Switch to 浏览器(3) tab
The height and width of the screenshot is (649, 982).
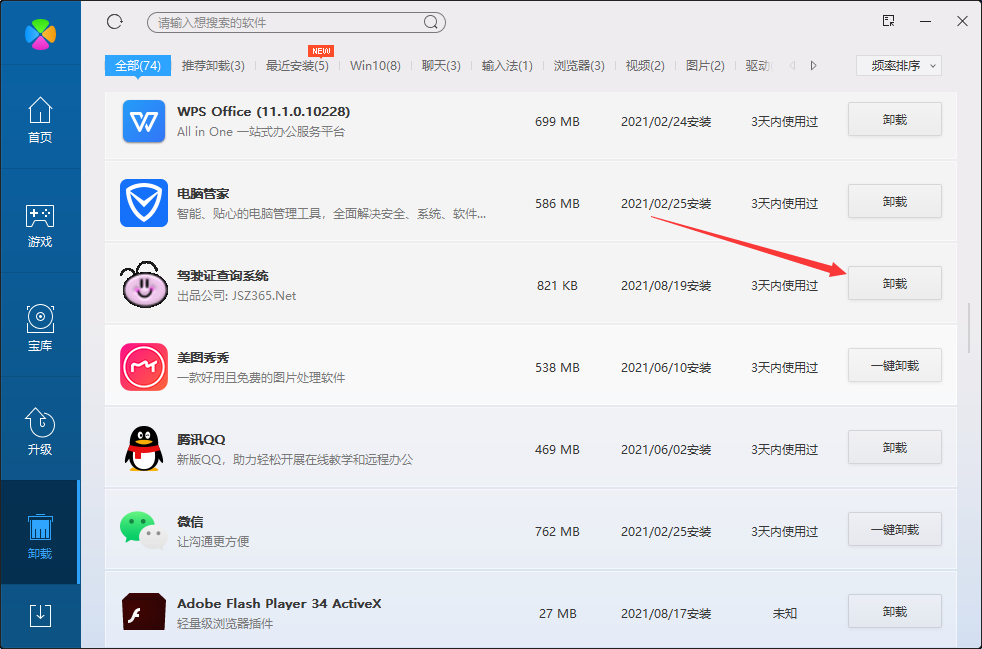tap(579, 65)
